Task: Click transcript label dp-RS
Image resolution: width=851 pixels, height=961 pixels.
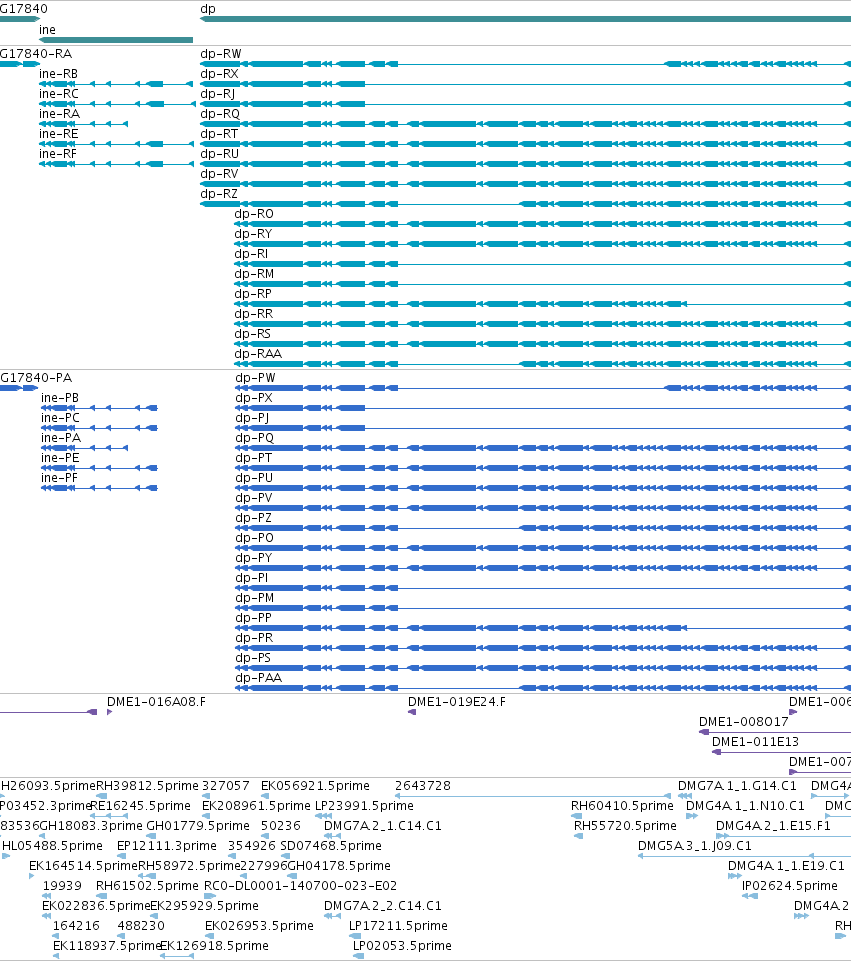Action: 252,334
